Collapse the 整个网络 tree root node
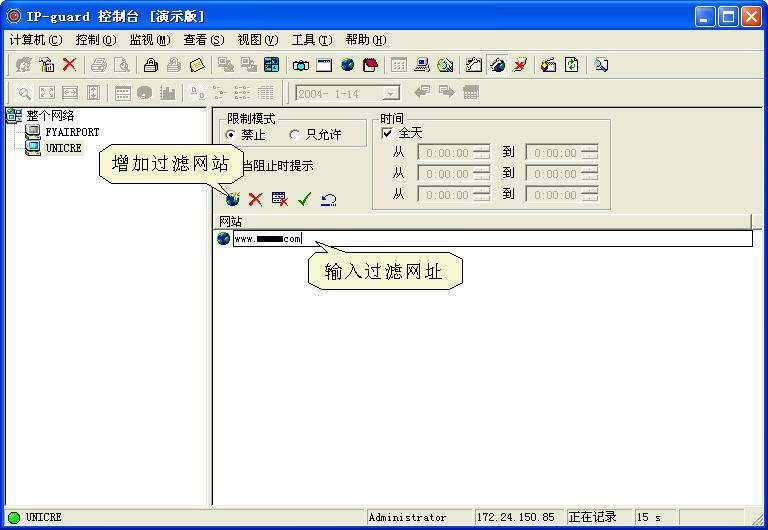768x530 pixels. tap(14, 116)
